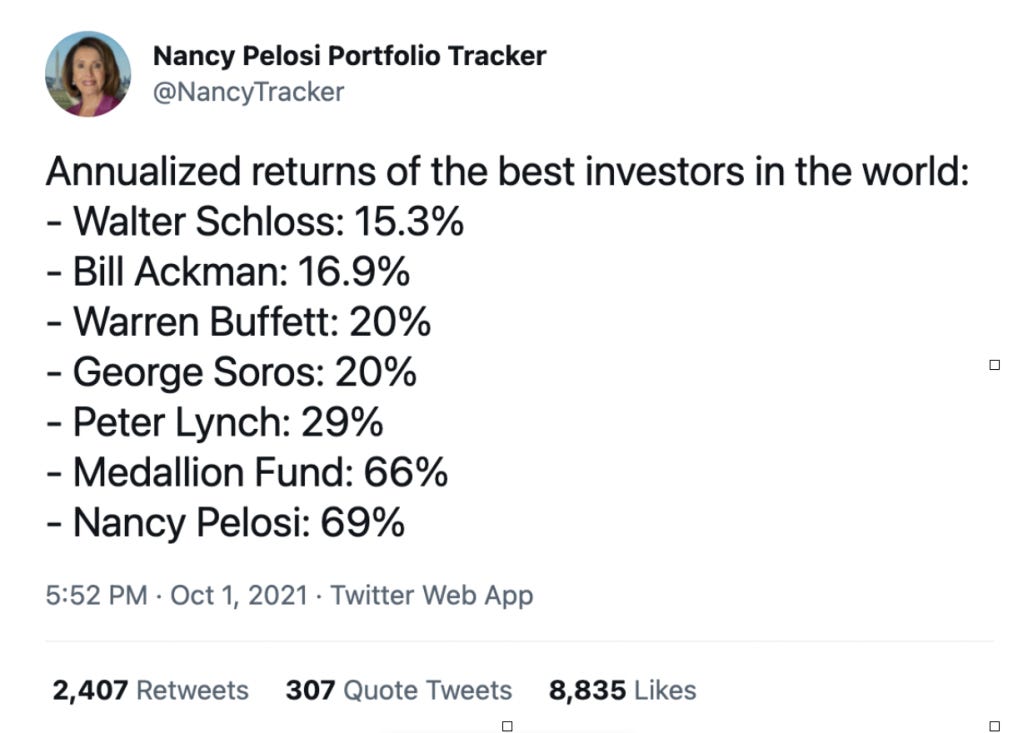Click the Peter Lynch 29% line
This screenshot has height=733, width=1023.
(x=215, y=423)
